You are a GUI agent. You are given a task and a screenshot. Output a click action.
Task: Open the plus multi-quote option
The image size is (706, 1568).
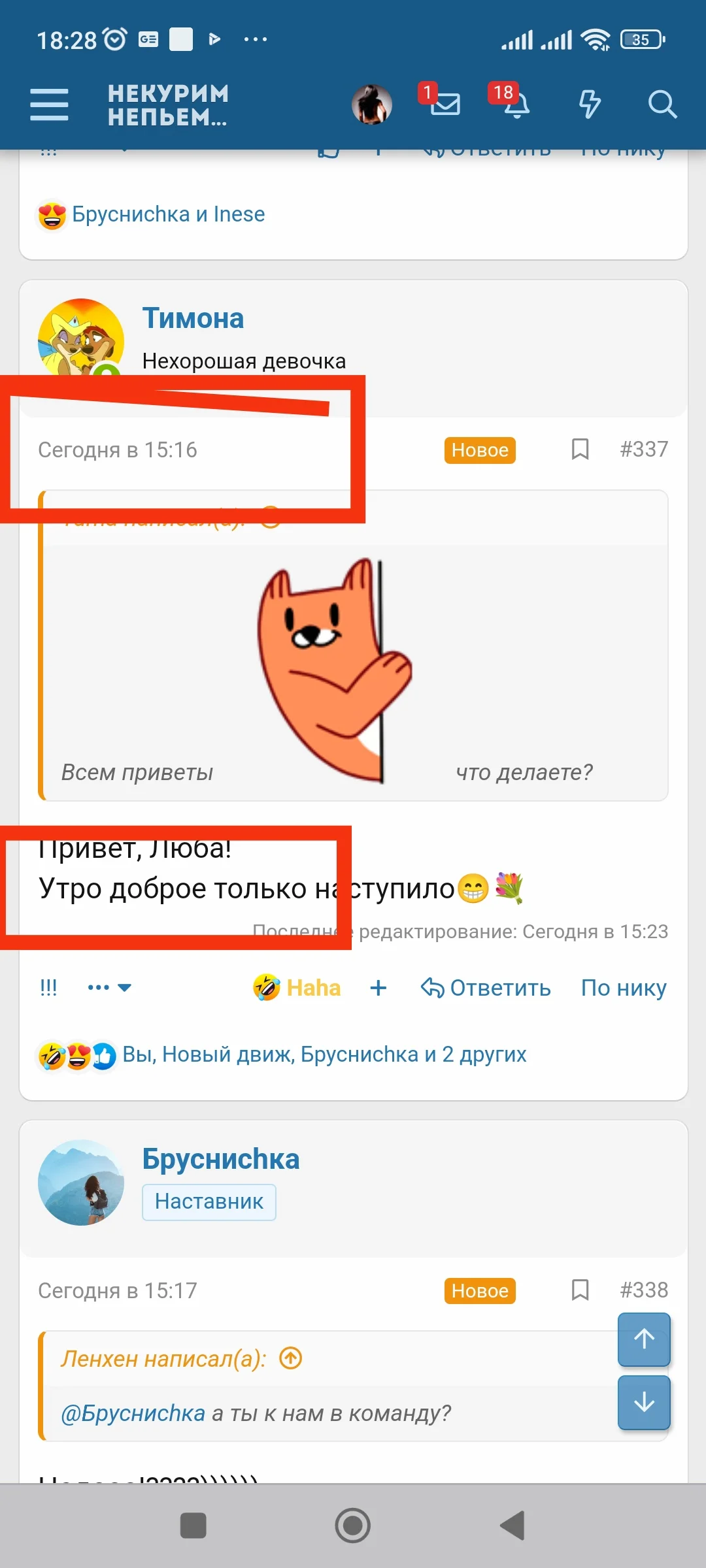tap(378, 987)
